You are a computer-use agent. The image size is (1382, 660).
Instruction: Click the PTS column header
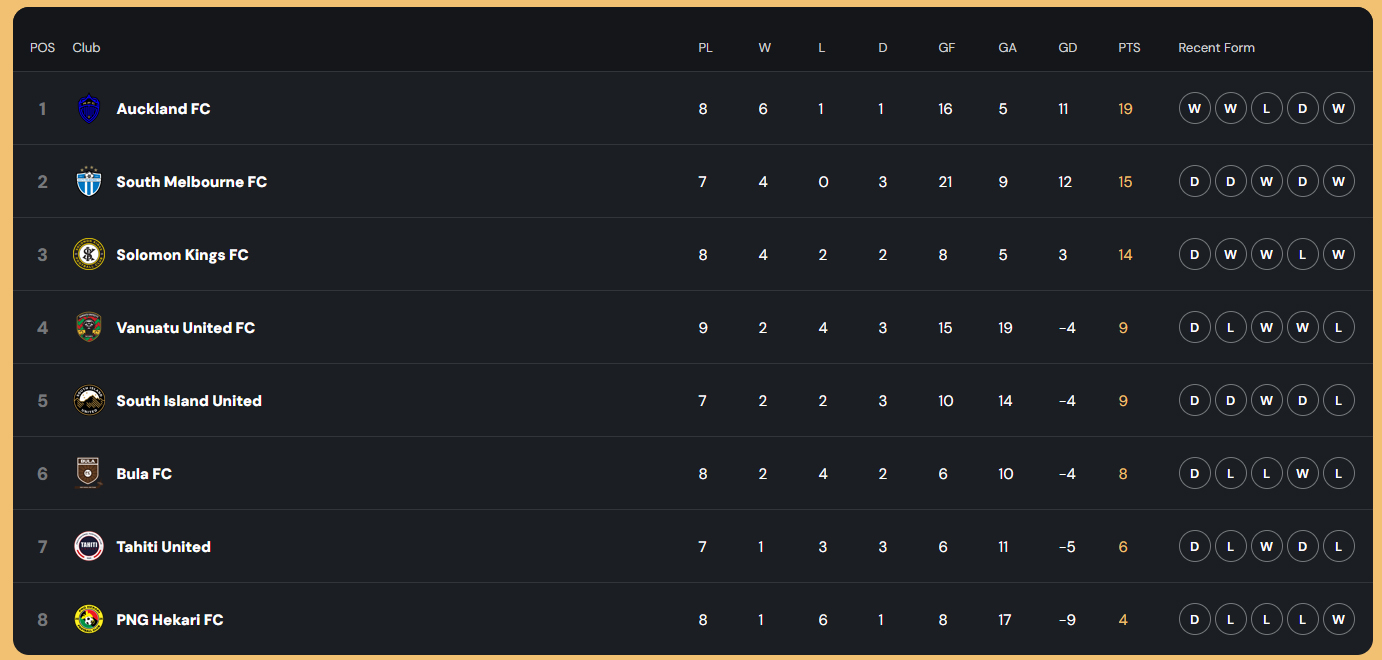pos(1129,48)
